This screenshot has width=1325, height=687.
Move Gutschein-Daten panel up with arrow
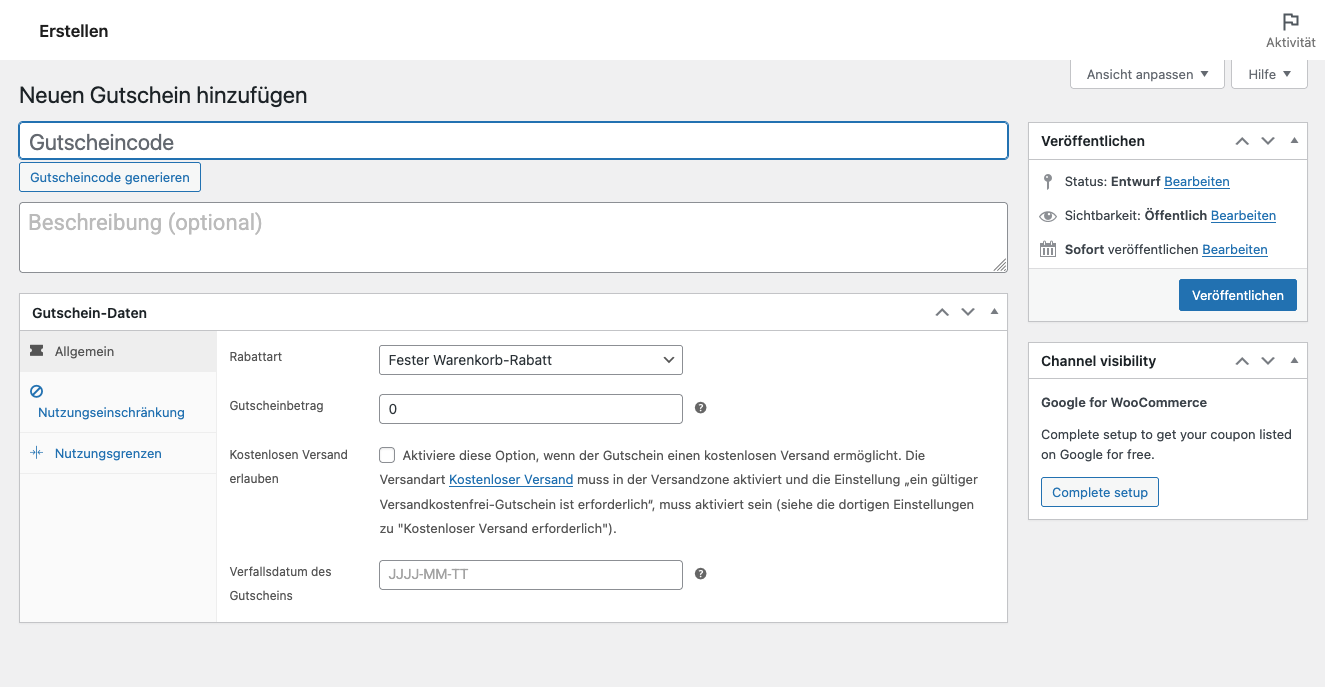point(942,312)
